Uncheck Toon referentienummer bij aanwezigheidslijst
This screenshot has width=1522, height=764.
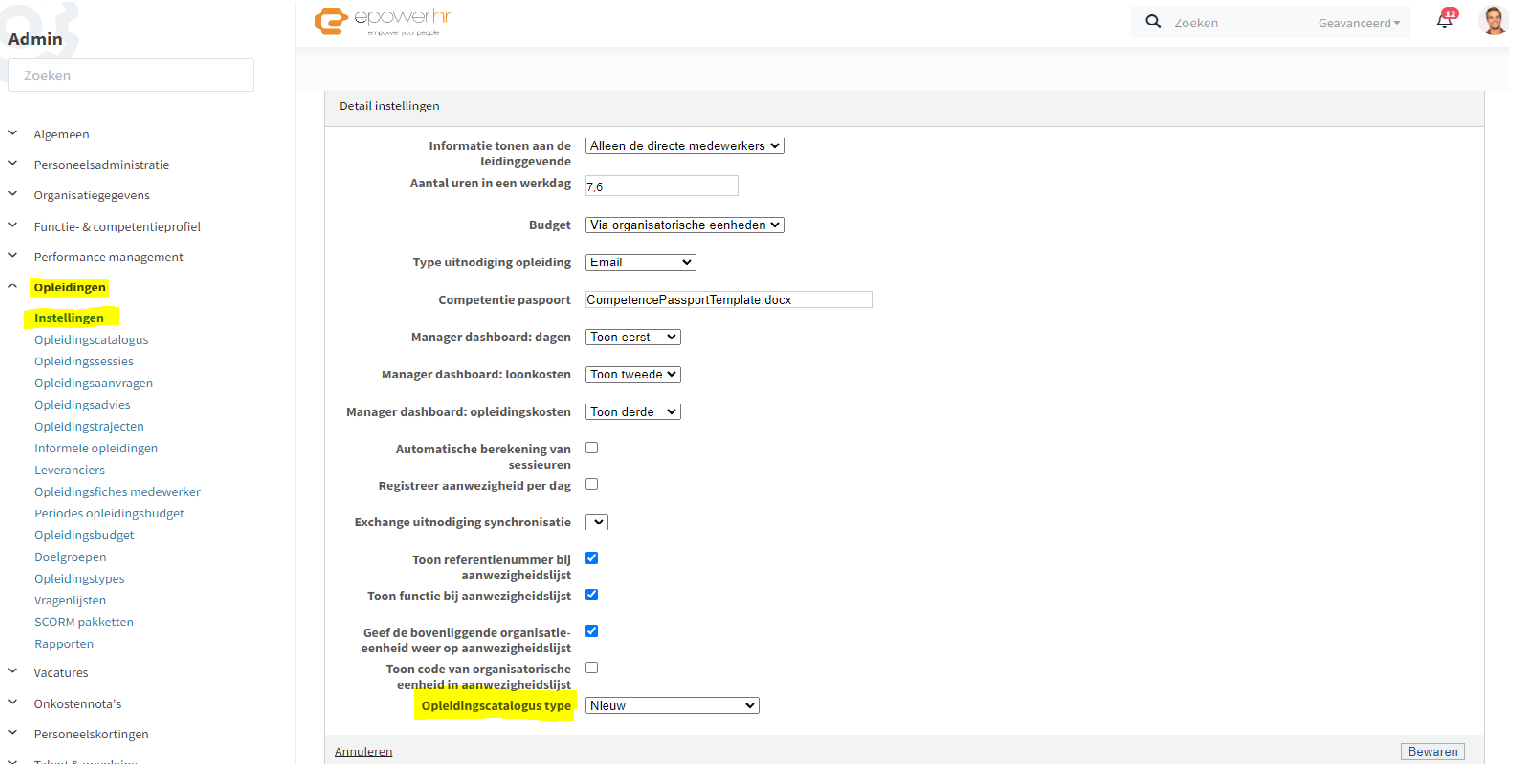pyautogui.click(x=591, y=558)
